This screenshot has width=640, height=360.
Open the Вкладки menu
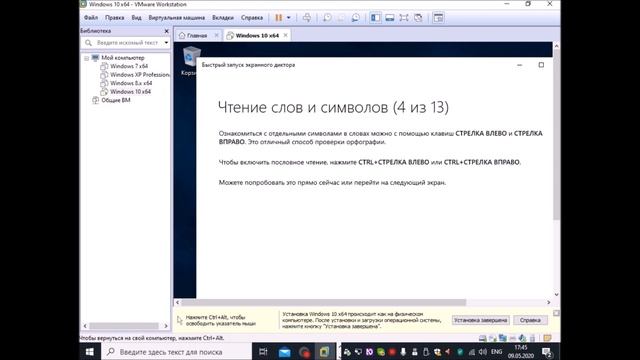pyautogui.click(x=223, y=18)
